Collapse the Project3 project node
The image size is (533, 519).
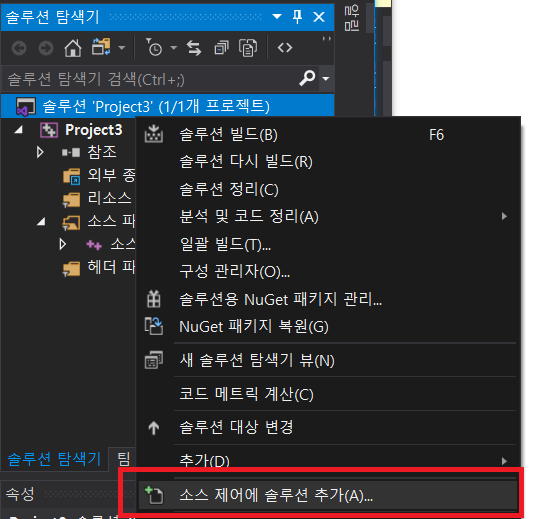[x=19, y=130]
